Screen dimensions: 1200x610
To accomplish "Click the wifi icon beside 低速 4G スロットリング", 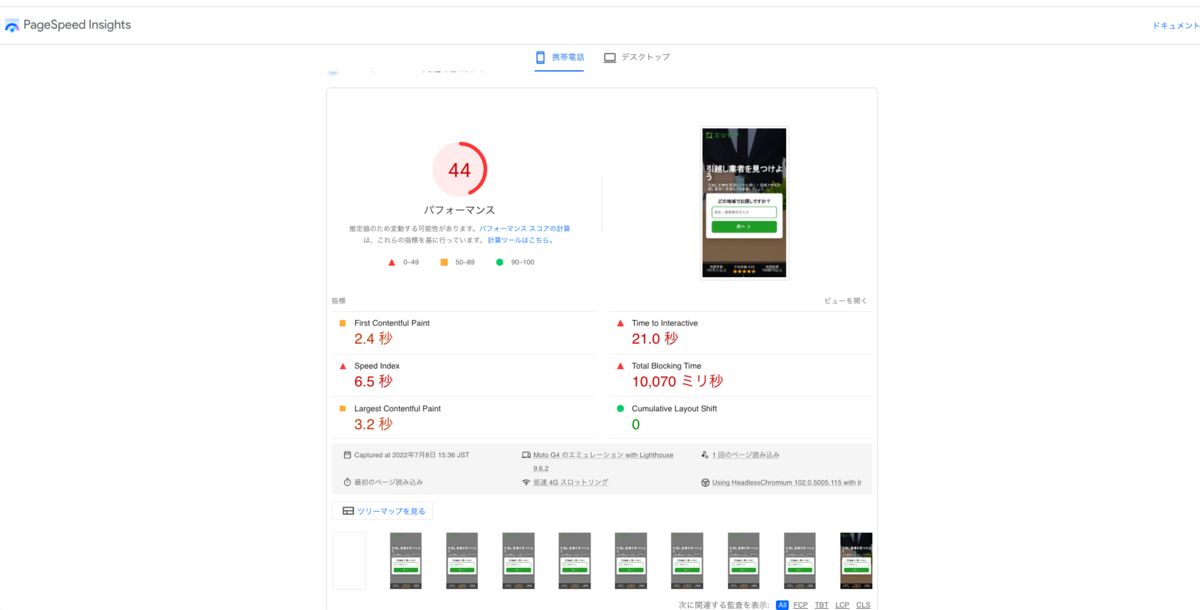I will click(526, 482).
